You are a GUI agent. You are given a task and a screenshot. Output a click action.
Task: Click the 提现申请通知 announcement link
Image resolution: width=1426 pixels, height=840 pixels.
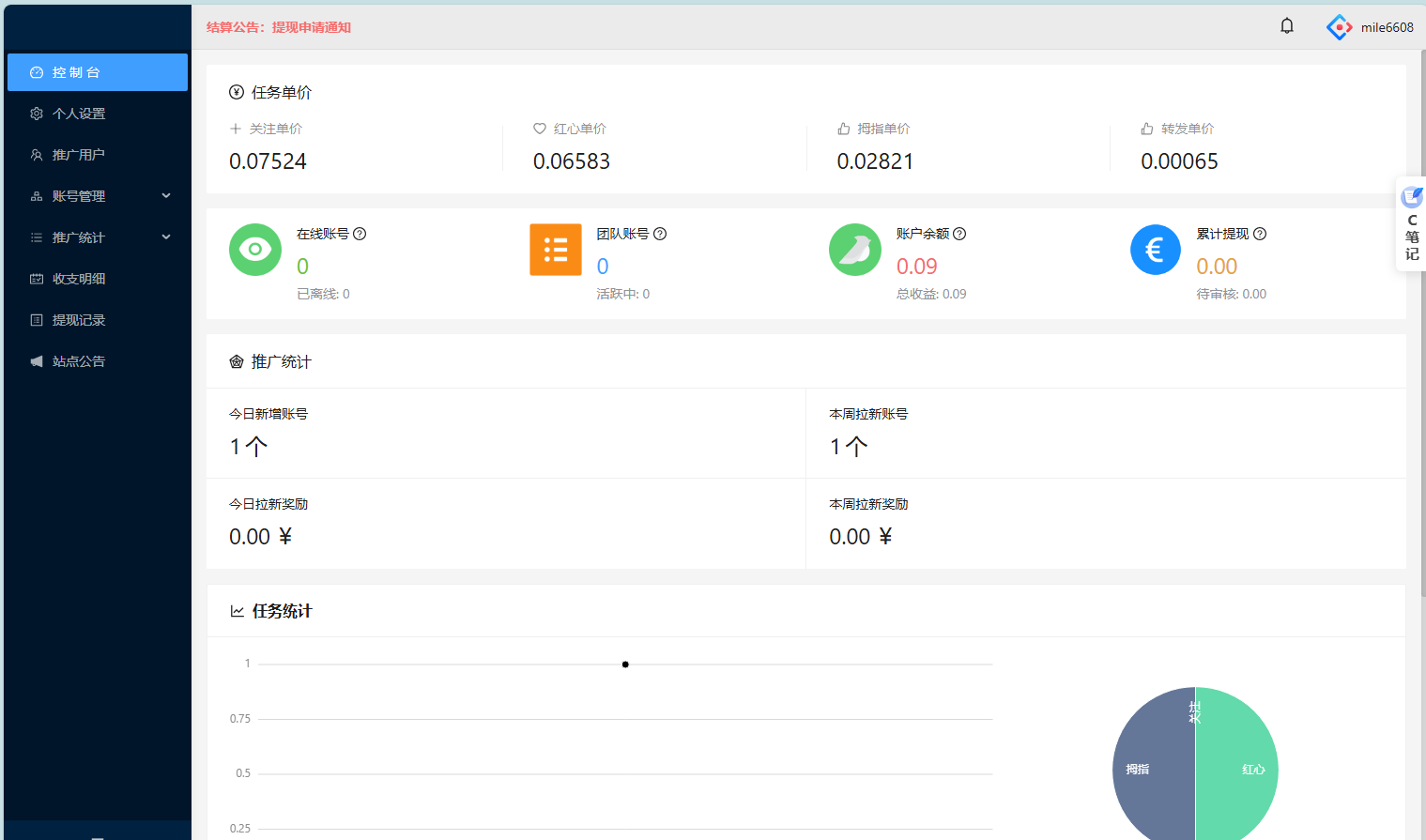(311, 27)
